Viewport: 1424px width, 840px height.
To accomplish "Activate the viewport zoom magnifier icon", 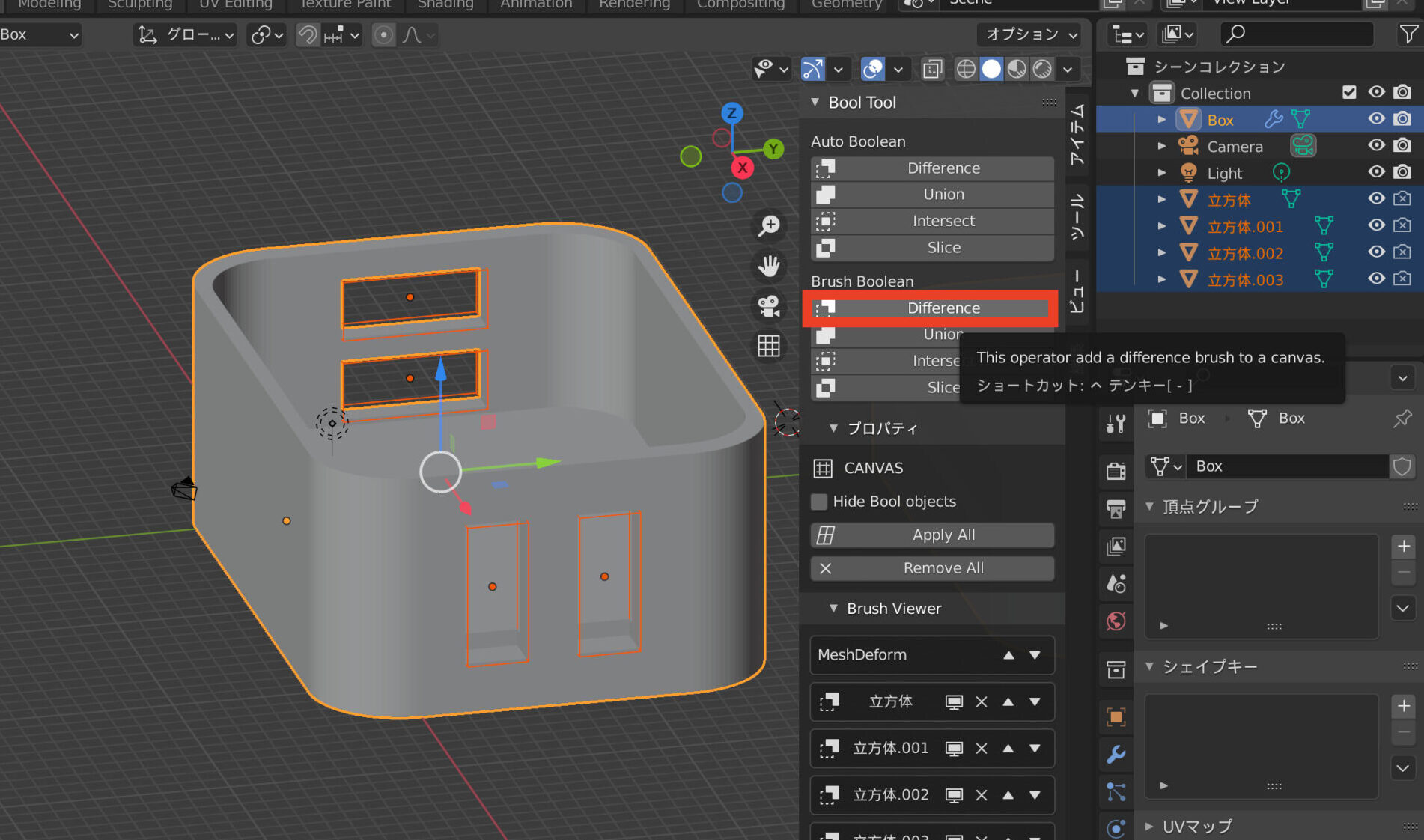I will pyautogui.click(x=769, y=226).
